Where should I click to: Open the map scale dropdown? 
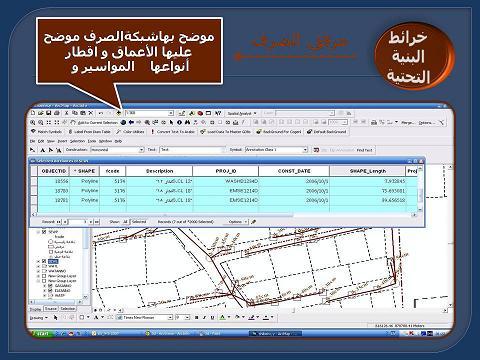[171, 113]
